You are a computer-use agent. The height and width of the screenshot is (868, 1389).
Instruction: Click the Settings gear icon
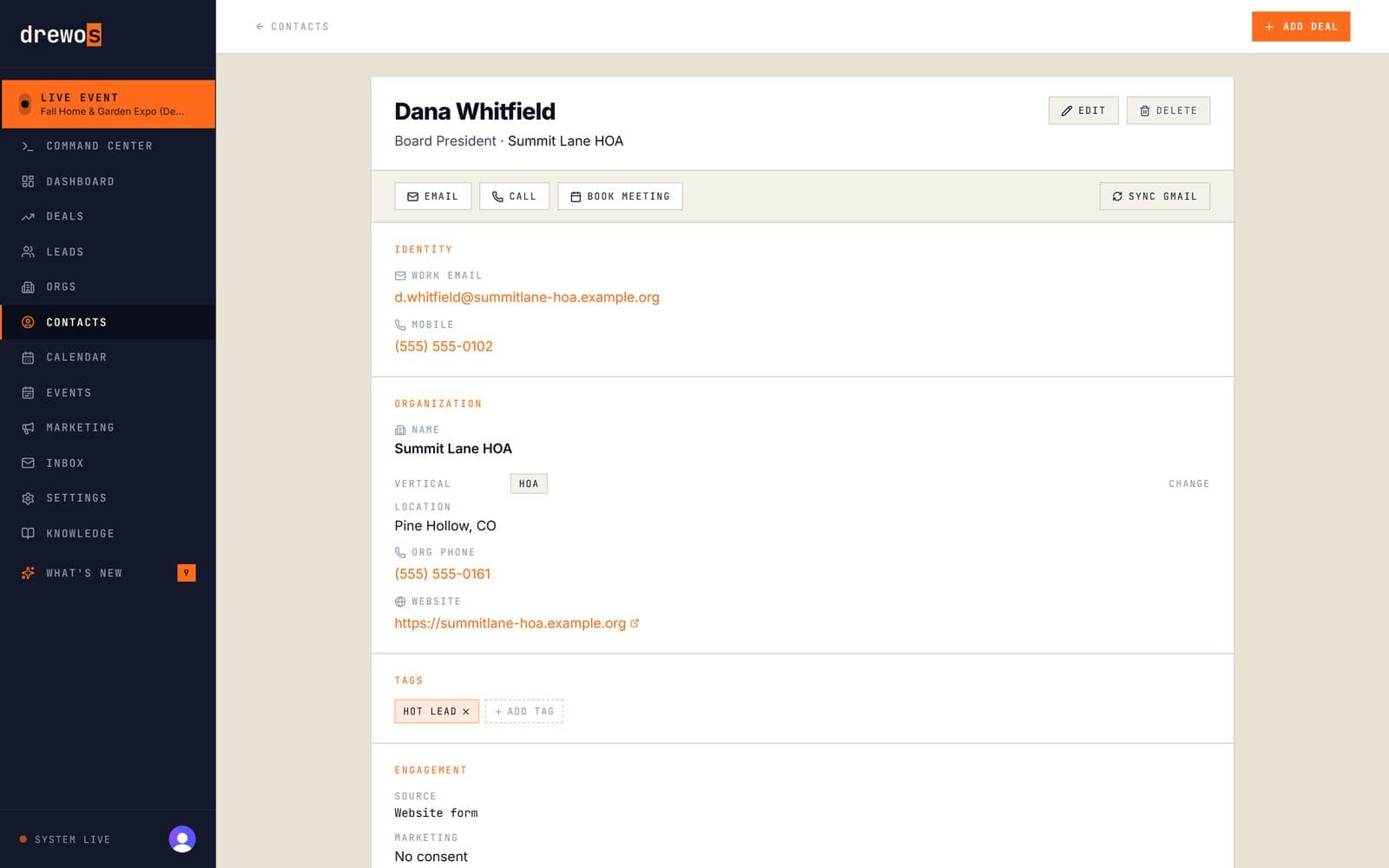click(28, 498)
